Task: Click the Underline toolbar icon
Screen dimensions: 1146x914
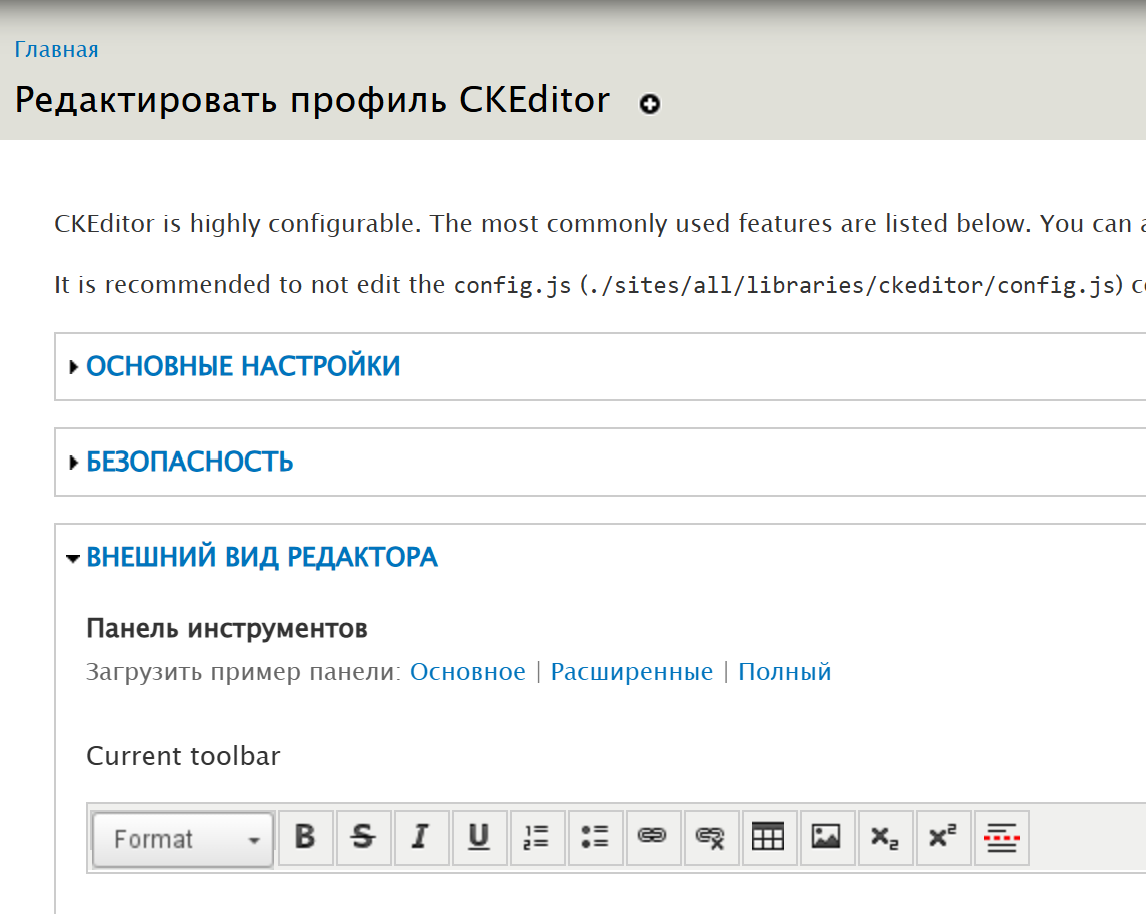Action: click(479, 837)
